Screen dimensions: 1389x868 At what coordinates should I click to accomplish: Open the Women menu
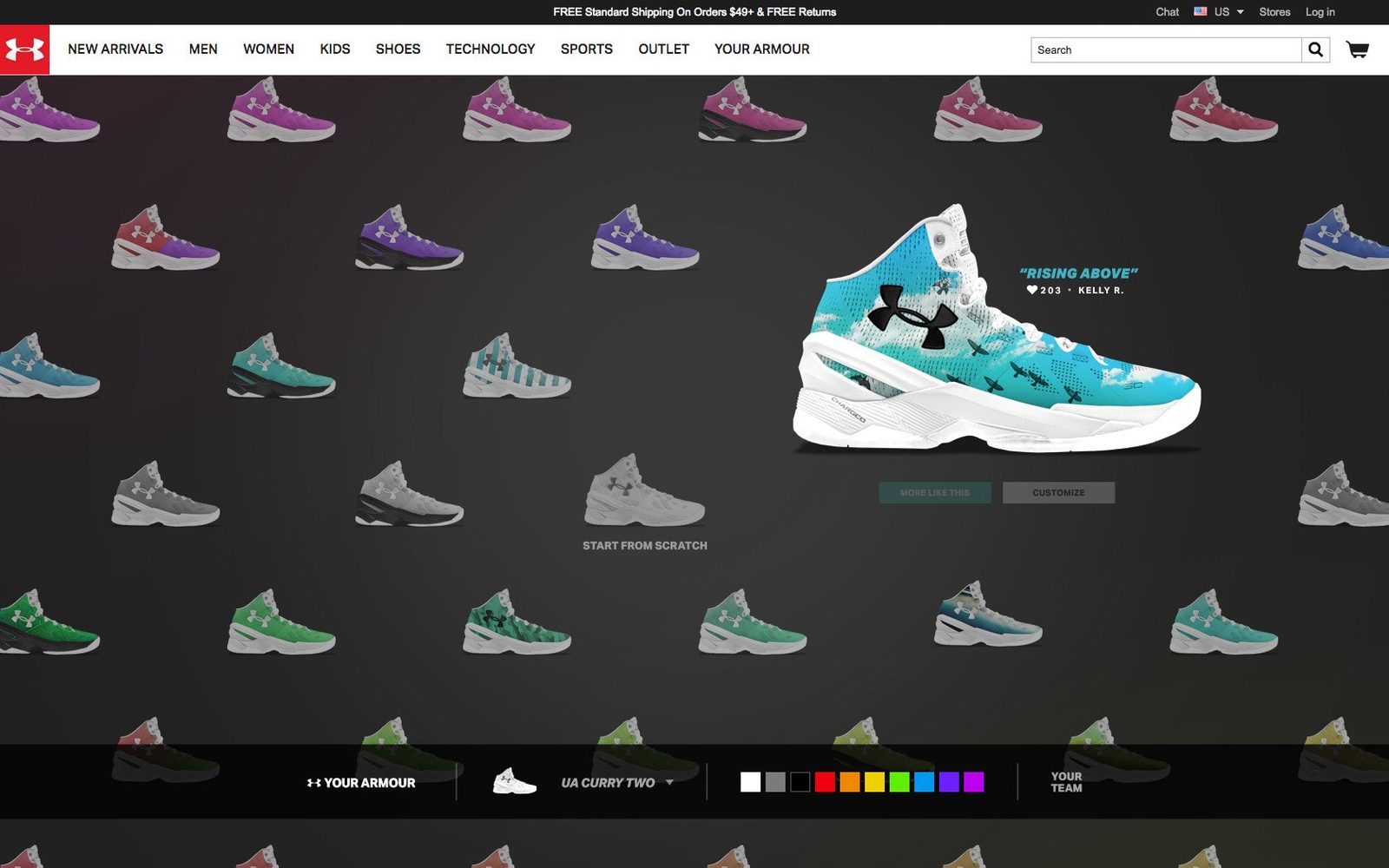268,49
